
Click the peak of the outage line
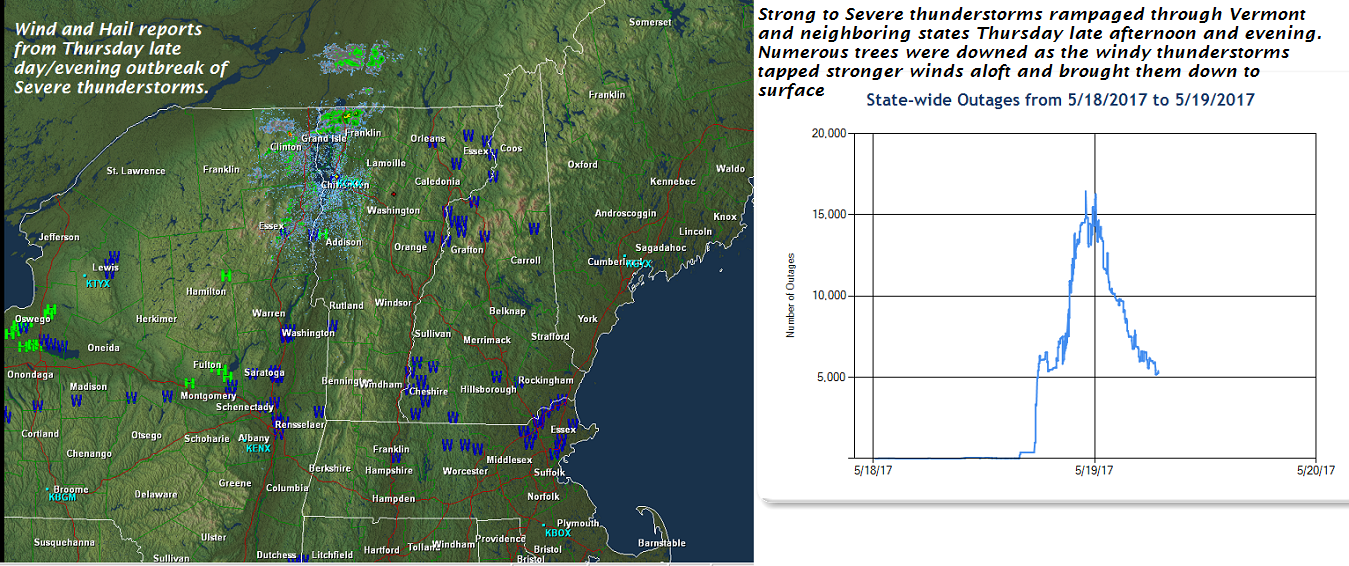[1086, 192]
